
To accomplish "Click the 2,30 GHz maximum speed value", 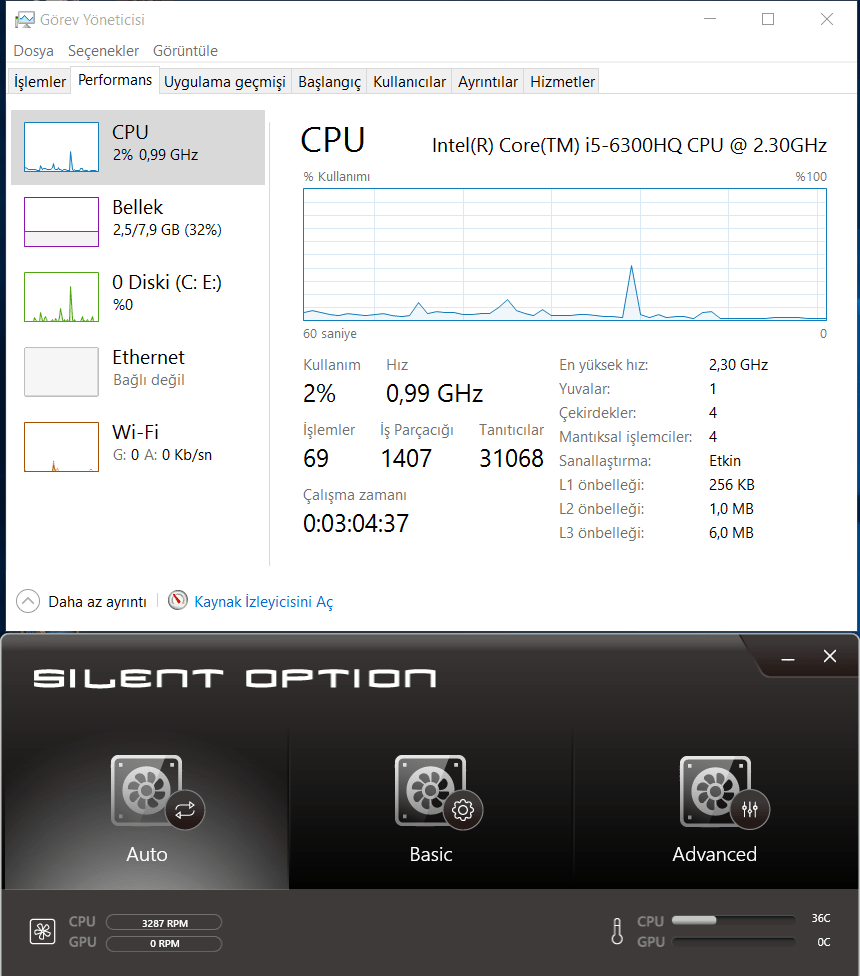I will [x=739, y=365].
